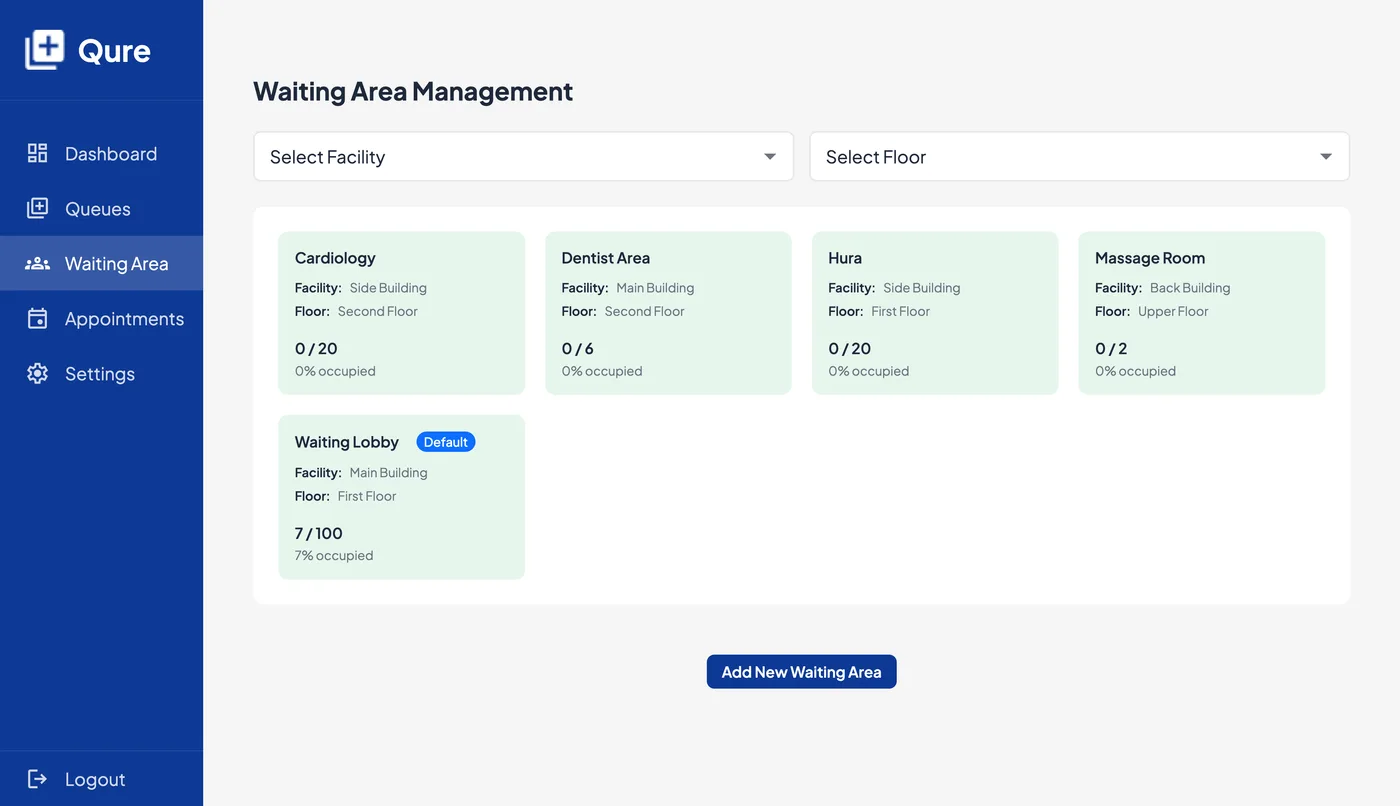Click the Dashboard grid icon

tap(37, 153)
